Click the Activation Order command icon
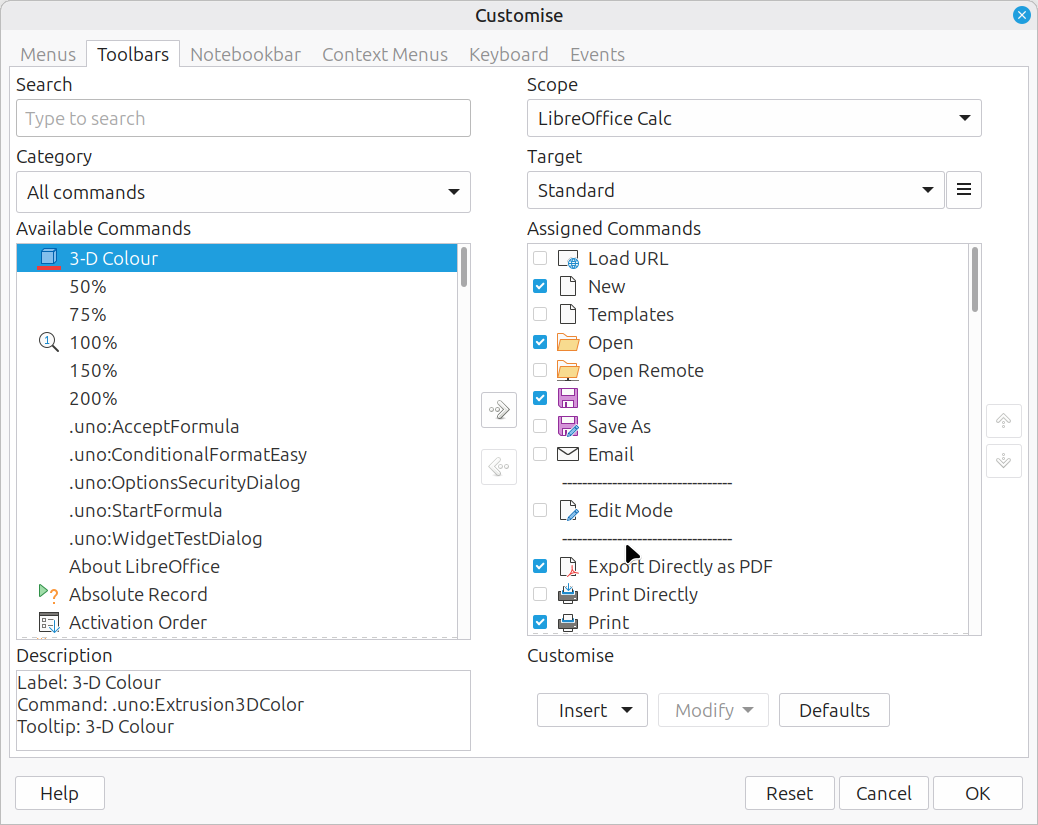The height and width of the screenshot is (825, 1038). [x=49, y=622]
